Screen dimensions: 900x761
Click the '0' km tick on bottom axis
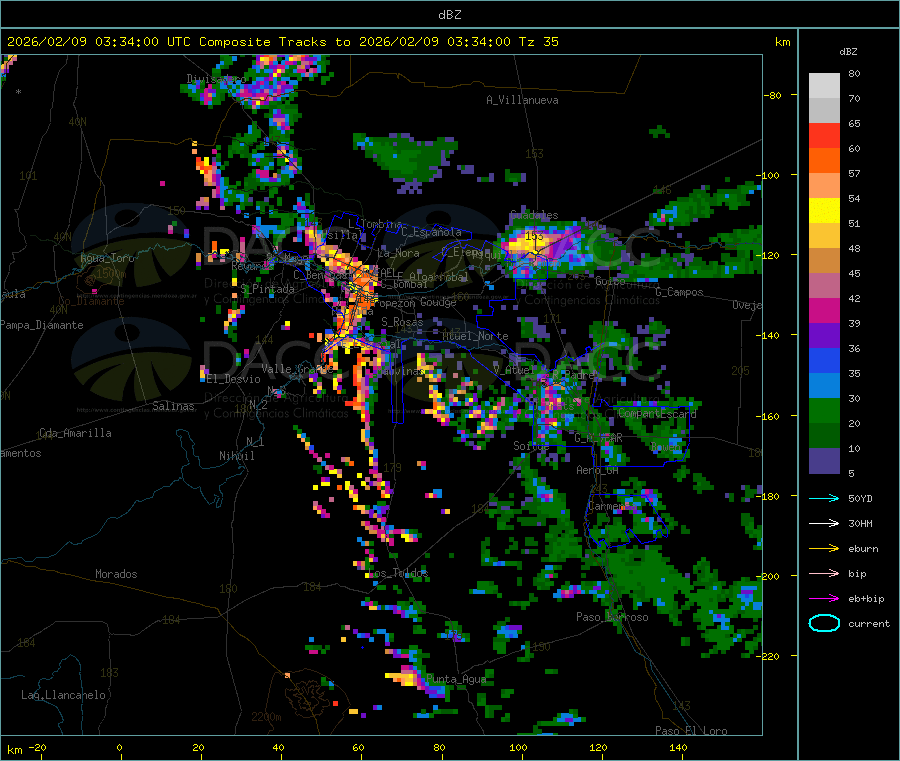tap(119, 747)
